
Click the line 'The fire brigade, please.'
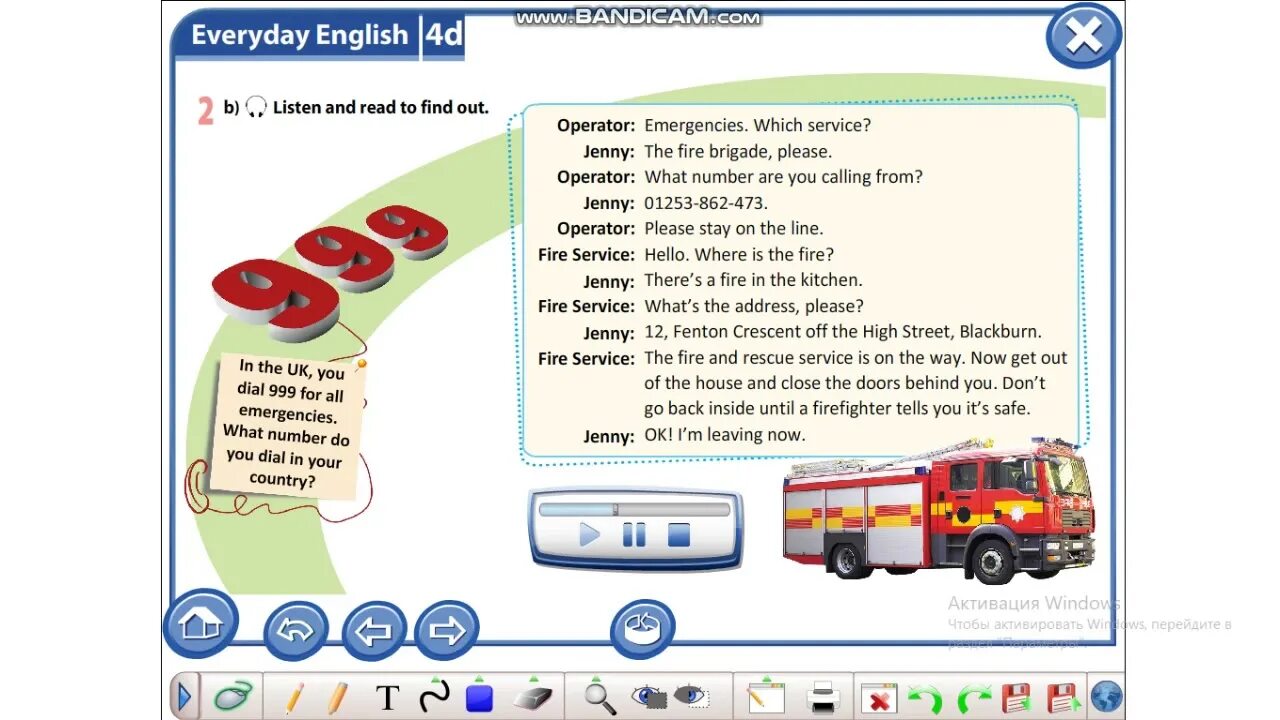pyautogui.click(x=738, y=151)
